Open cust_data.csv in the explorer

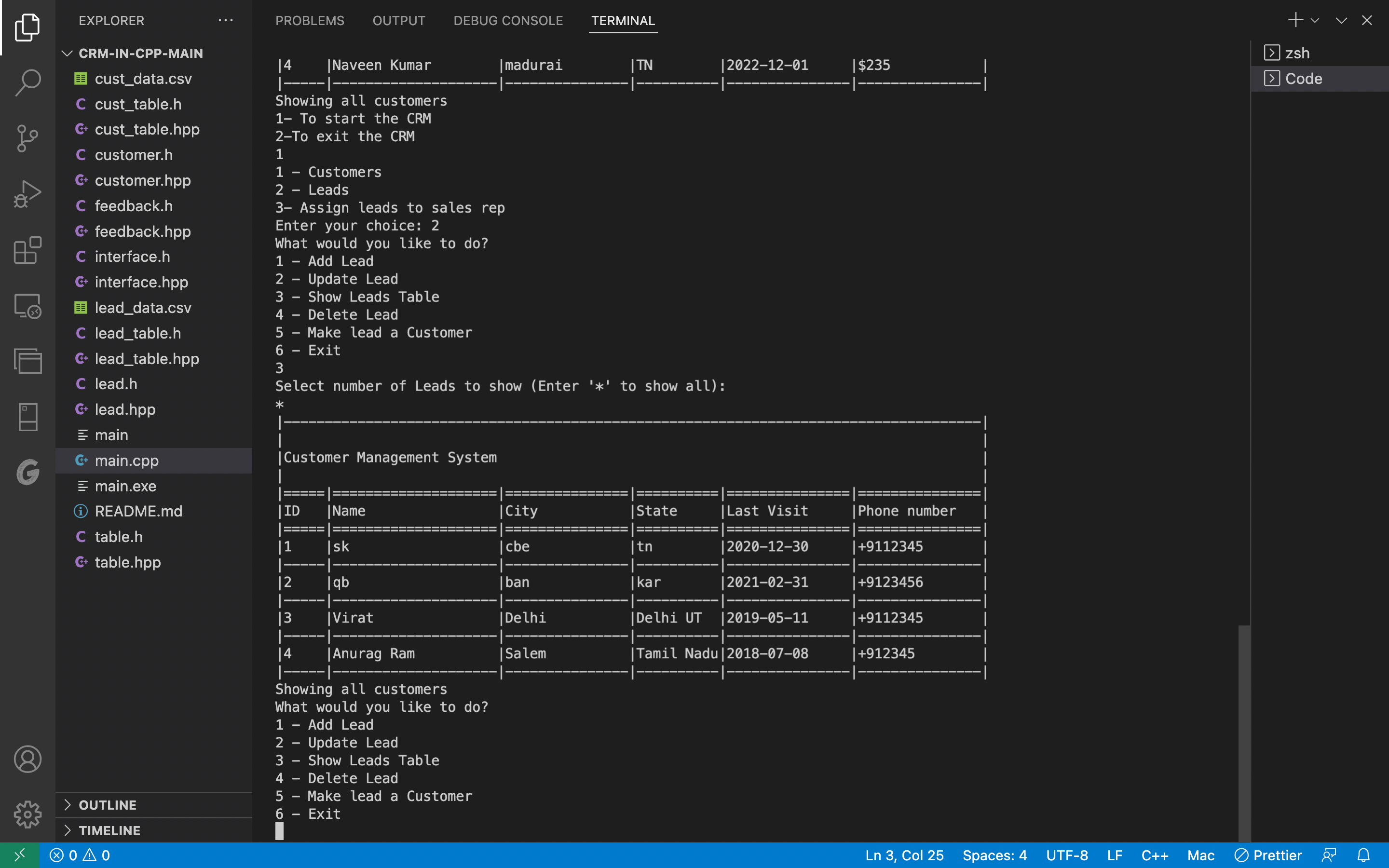point(154,79)
